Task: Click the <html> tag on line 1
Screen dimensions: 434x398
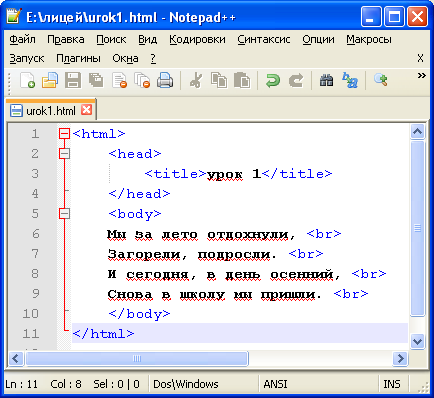Action: pyautogui.click(x=99, y=134)
